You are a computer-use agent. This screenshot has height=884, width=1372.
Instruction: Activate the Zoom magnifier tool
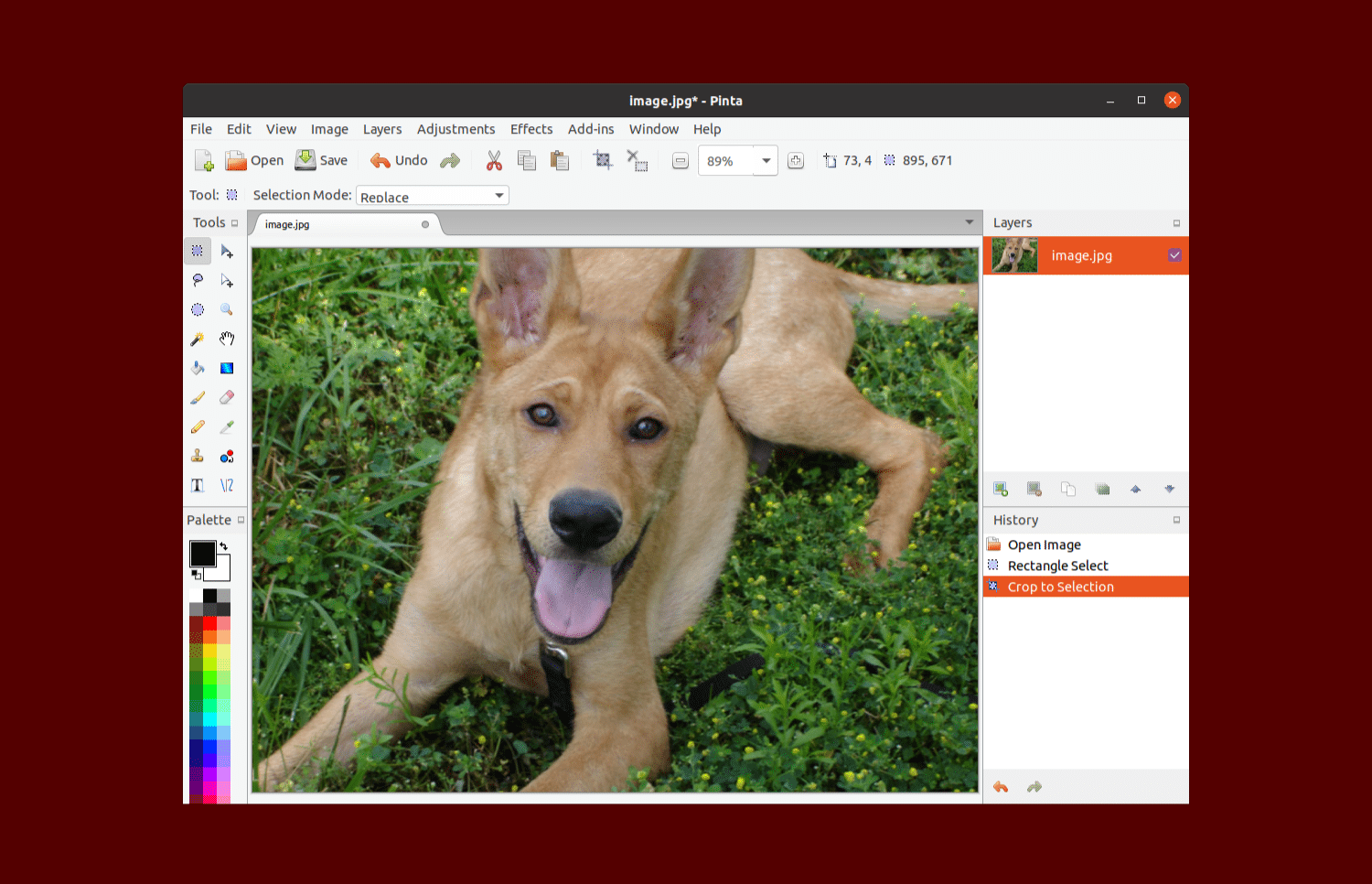(227, 309)
